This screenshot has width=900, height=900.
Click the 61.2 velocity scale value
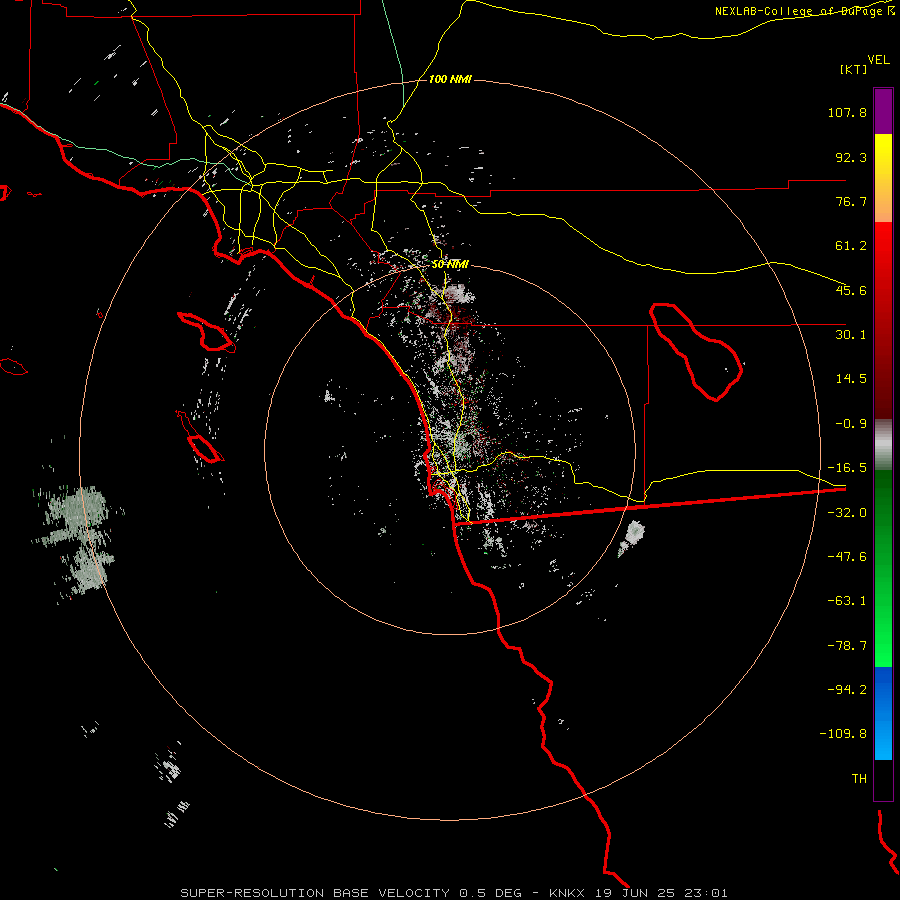[851, 246]
